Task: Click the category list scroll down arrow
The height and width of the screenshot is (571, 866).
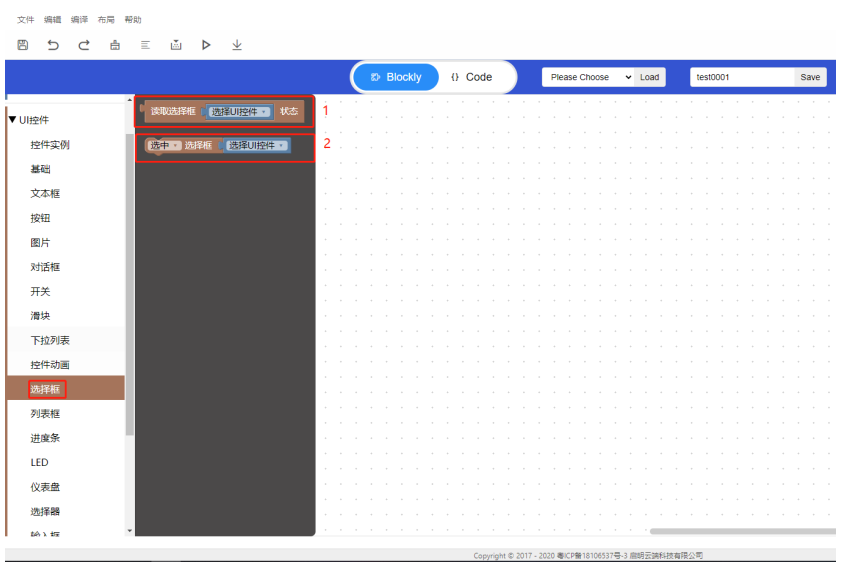Action: 130,531
